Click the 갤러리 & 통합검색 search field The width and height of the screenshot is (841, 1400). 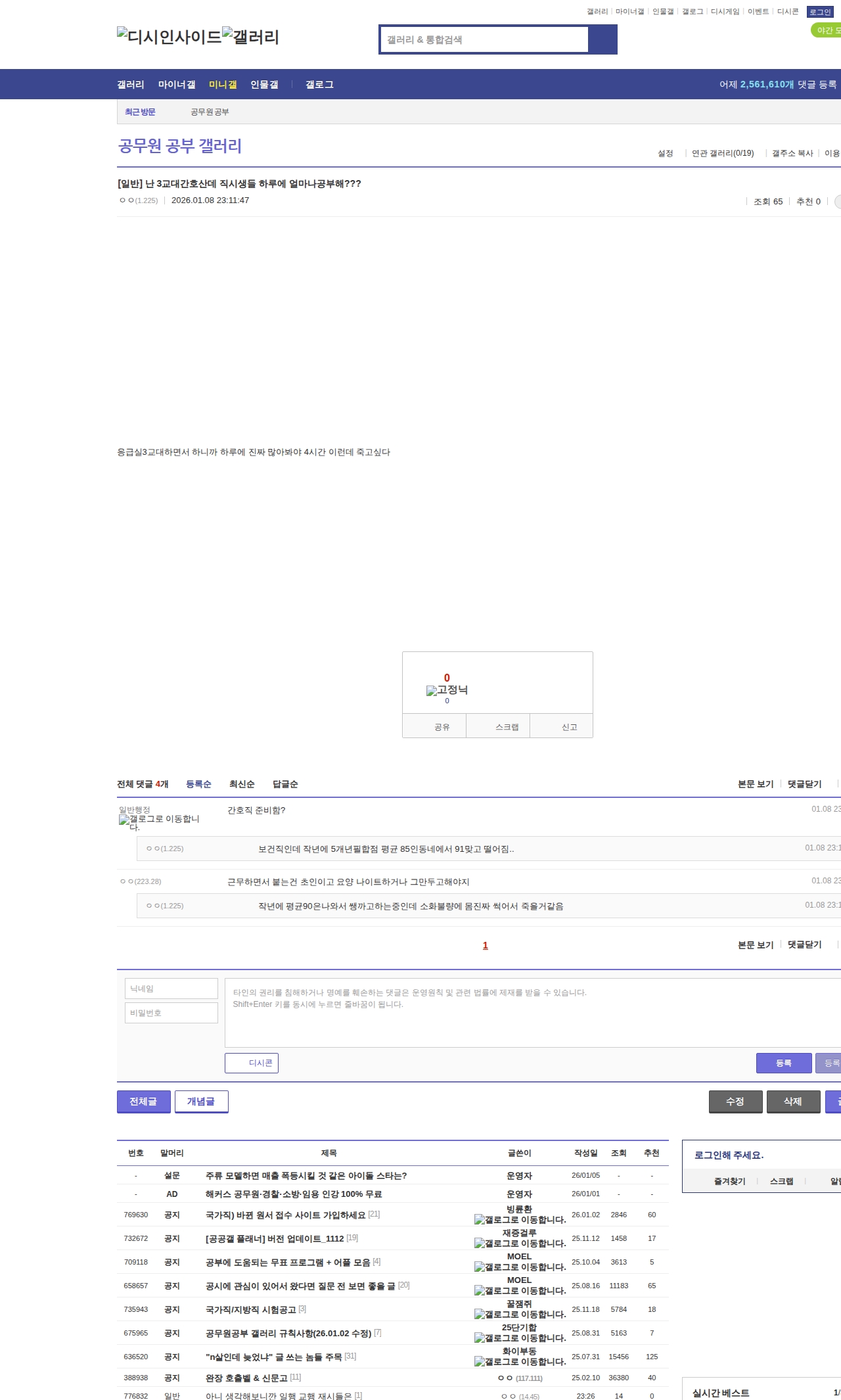485,39
